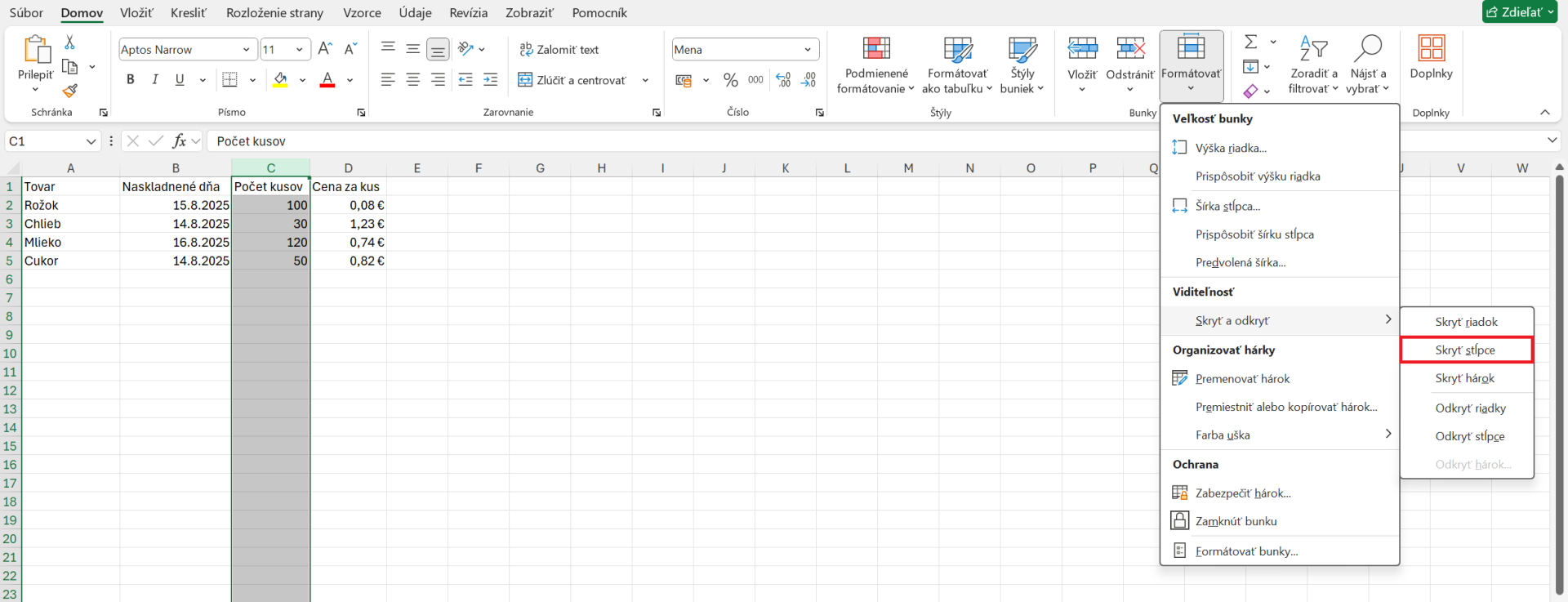
Task: Toggle underline formatting
Action: 180,79
